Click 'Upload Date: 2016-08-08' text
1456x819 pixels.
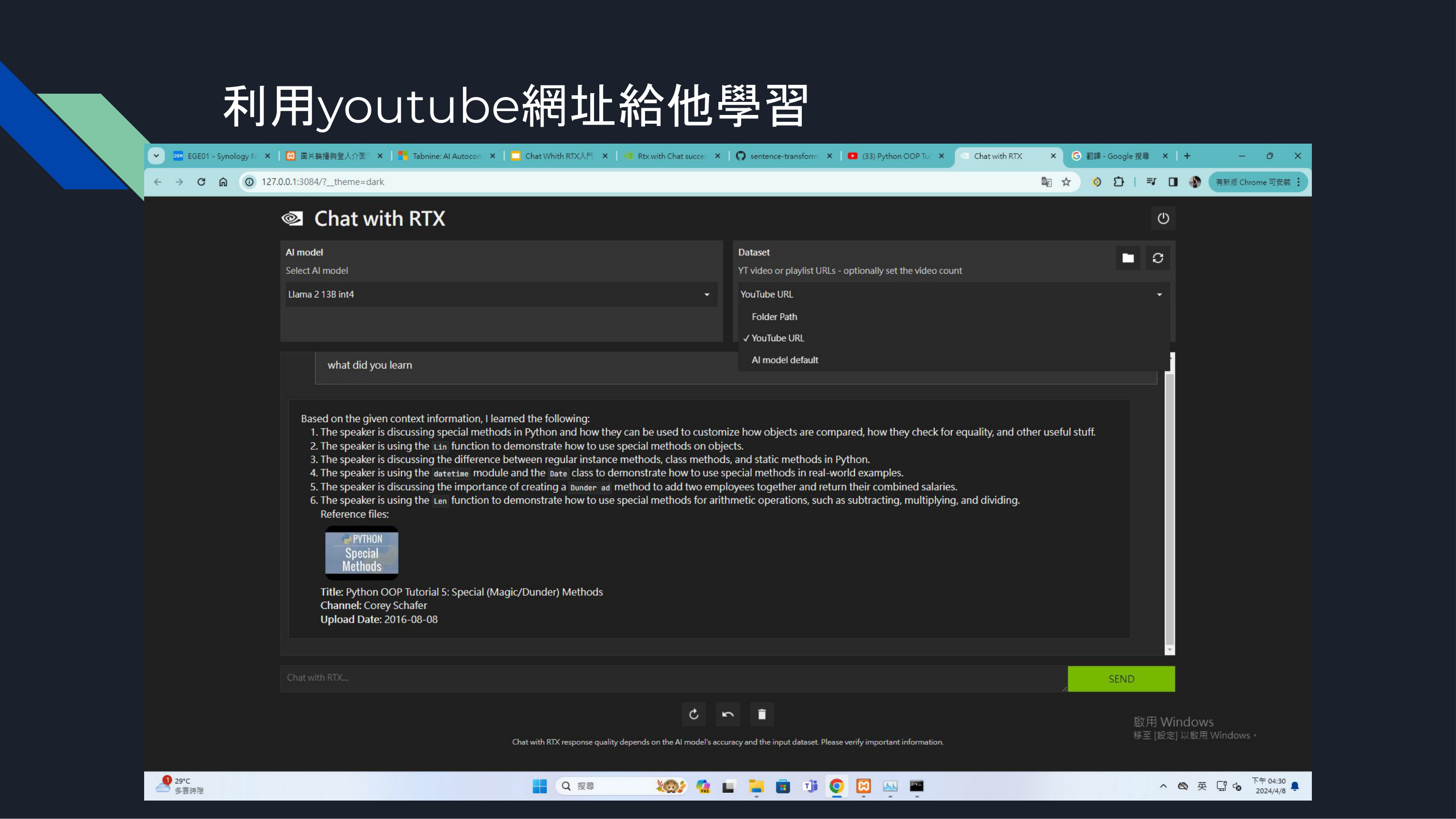[x=379, y=620]
